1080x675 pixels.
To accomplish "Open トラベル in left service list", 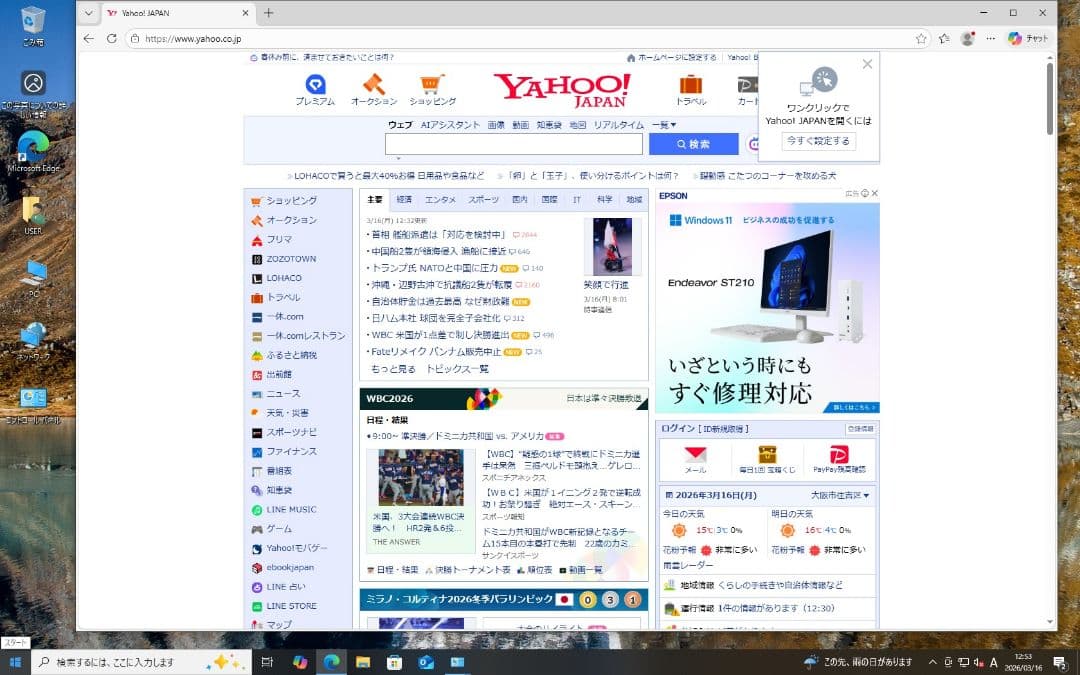I will 283,297.
